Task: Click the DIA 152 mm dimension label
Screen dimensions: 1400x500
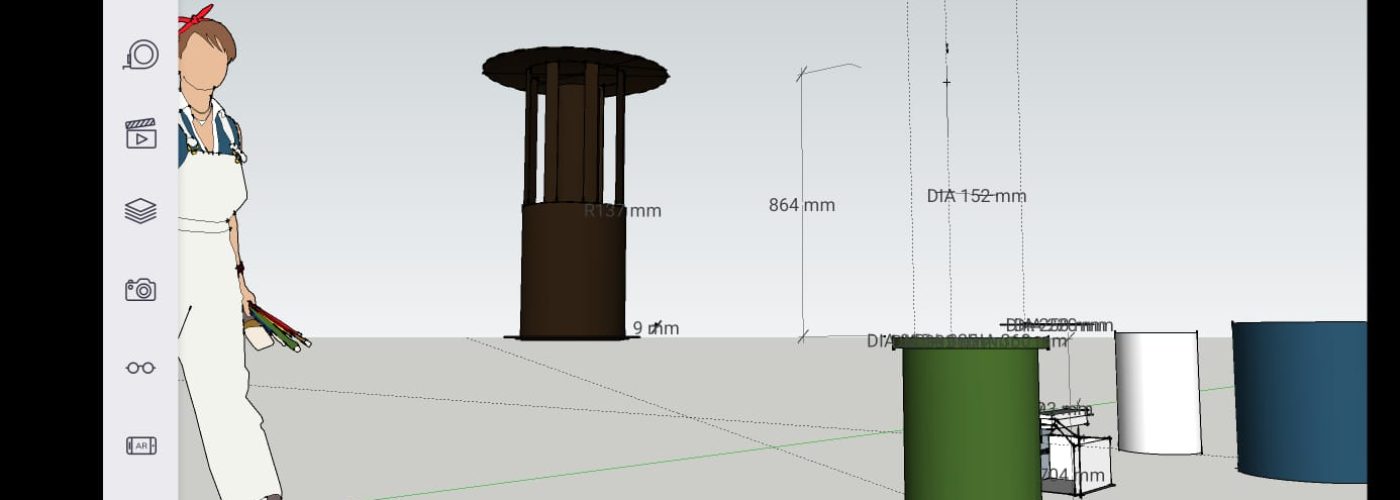Action: click(x=976, y=196)
